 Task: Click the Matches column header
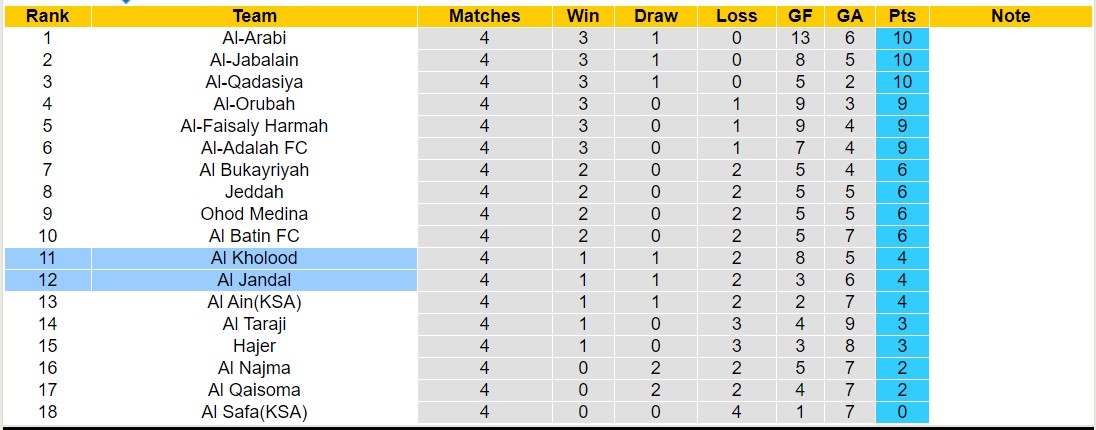[484, 16]
